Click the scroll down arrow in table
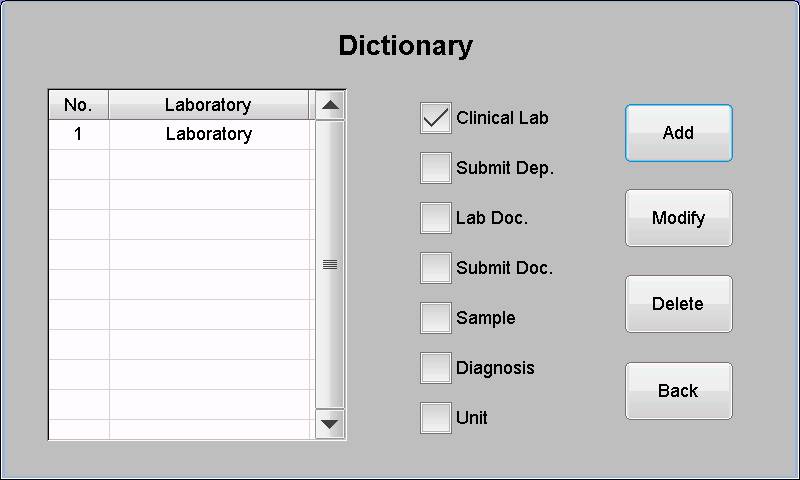Viewport: 800px width, 480px height. pos(330,424)
